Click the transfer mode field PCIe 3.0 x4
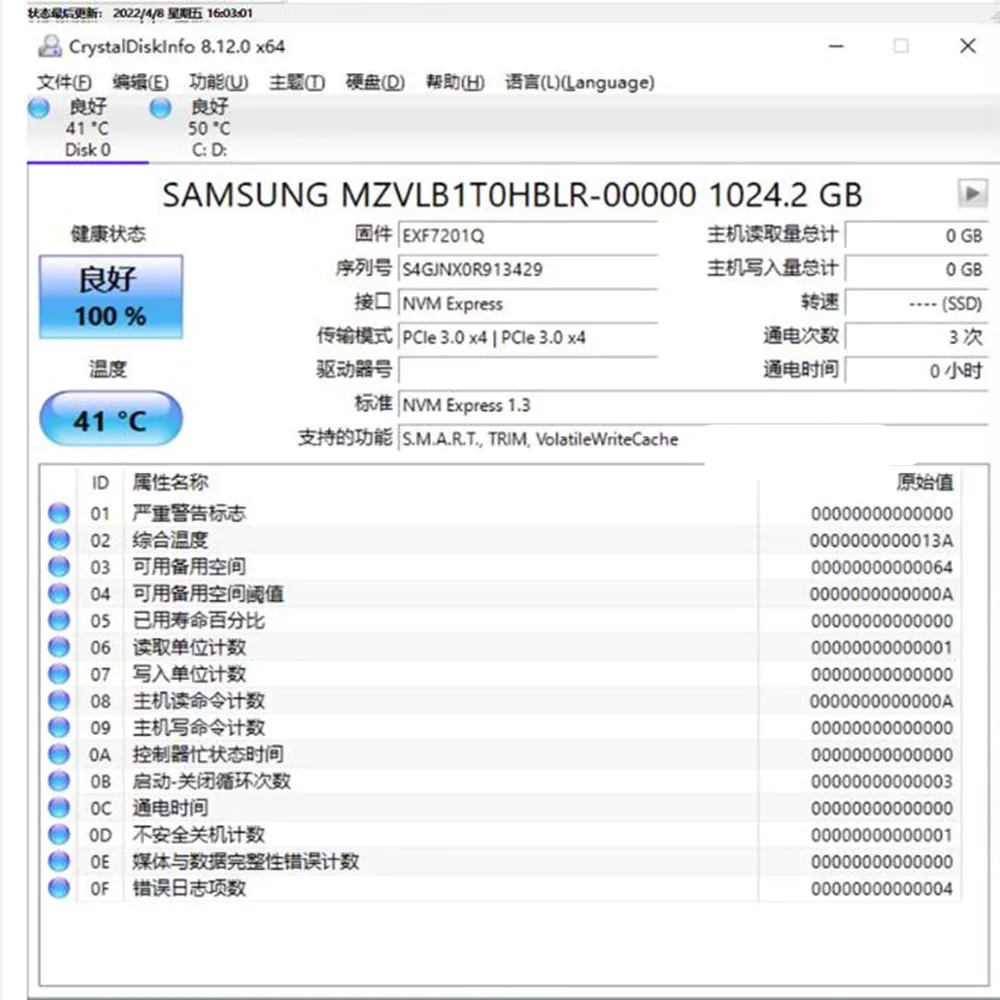Screen dimensions: 1000x1000 (528, 337)
